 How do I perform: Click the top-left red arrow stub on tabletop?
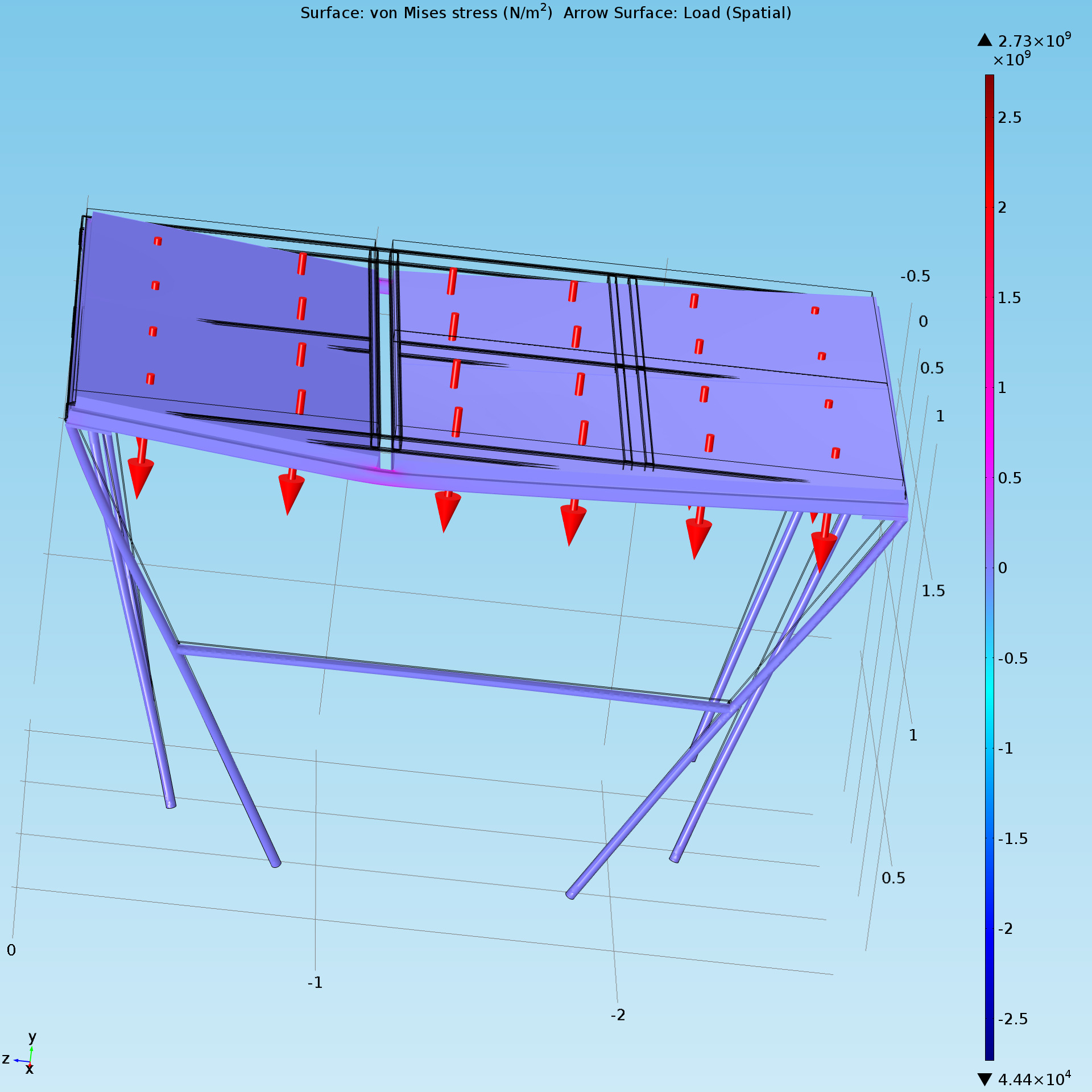158,241
